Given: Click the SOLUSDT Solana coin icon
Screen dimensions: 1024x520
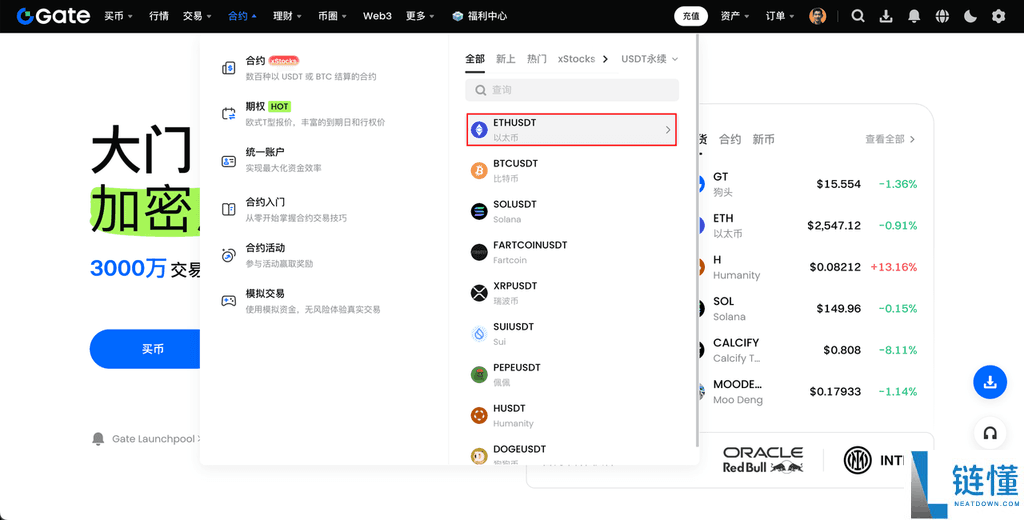Looking at the screenshot, I should [x=479, y=211].
